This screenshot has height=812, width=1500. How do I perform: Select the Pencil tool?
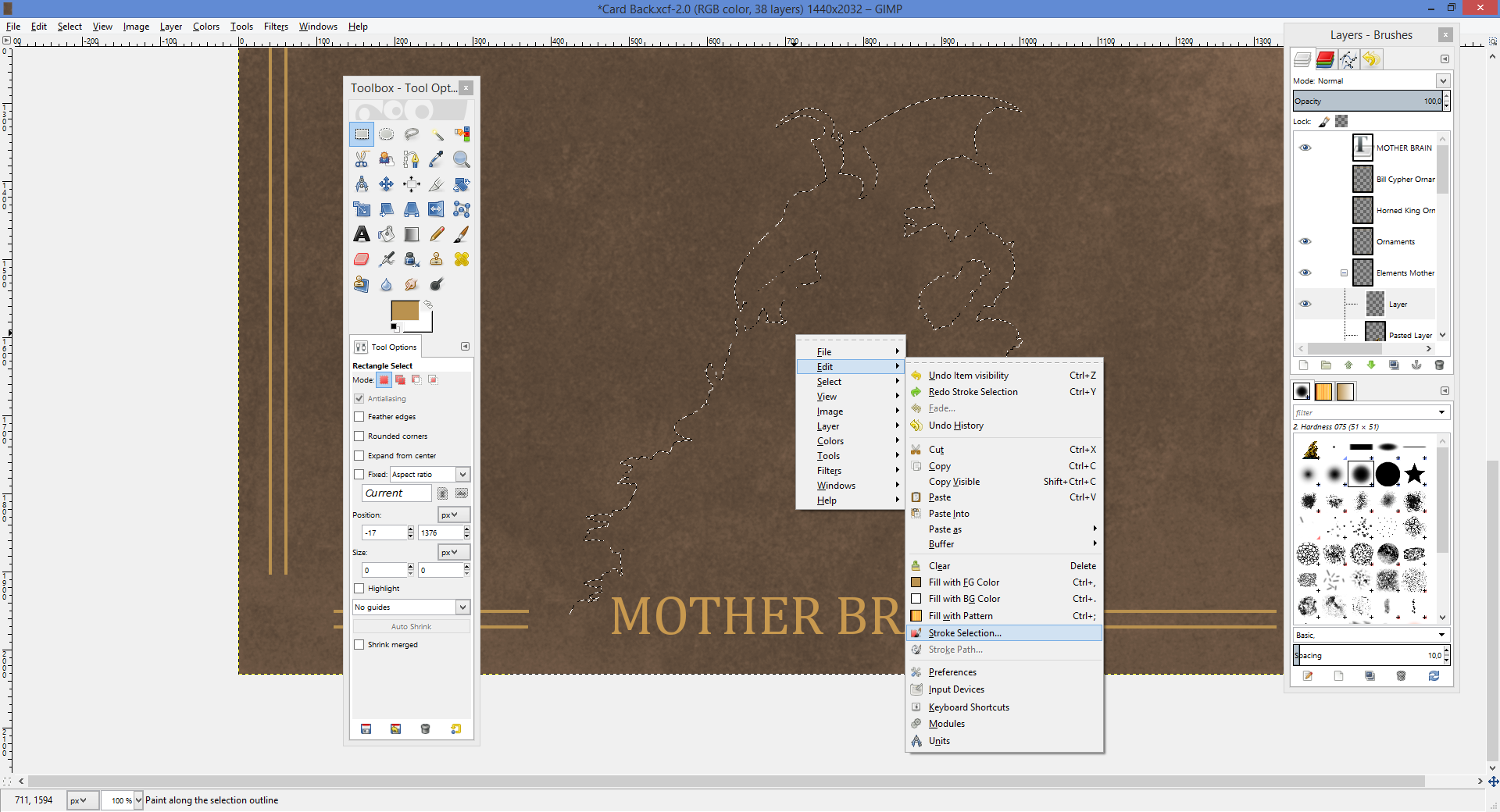437,234
